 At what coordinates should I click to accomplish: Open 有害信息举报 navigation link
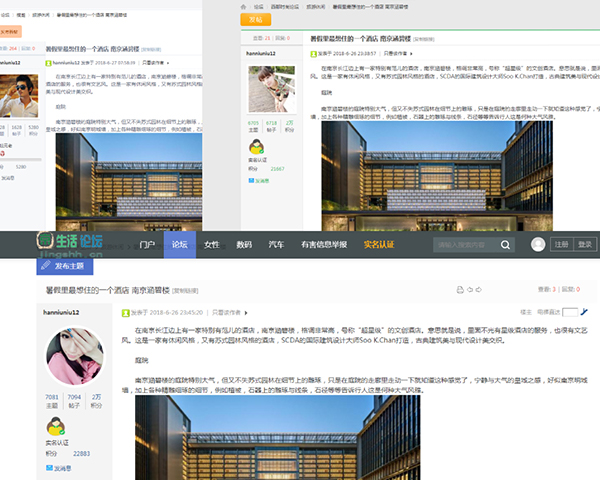(324, 244)
